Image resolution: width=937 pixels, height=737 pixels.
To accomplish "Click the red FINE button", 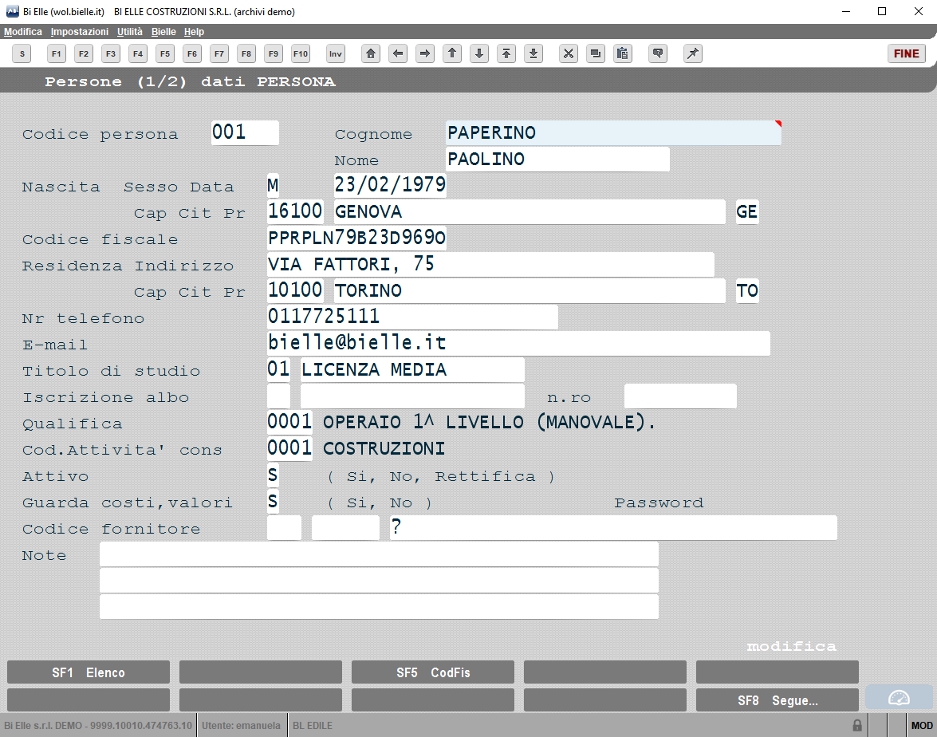I will click(907, 54).
